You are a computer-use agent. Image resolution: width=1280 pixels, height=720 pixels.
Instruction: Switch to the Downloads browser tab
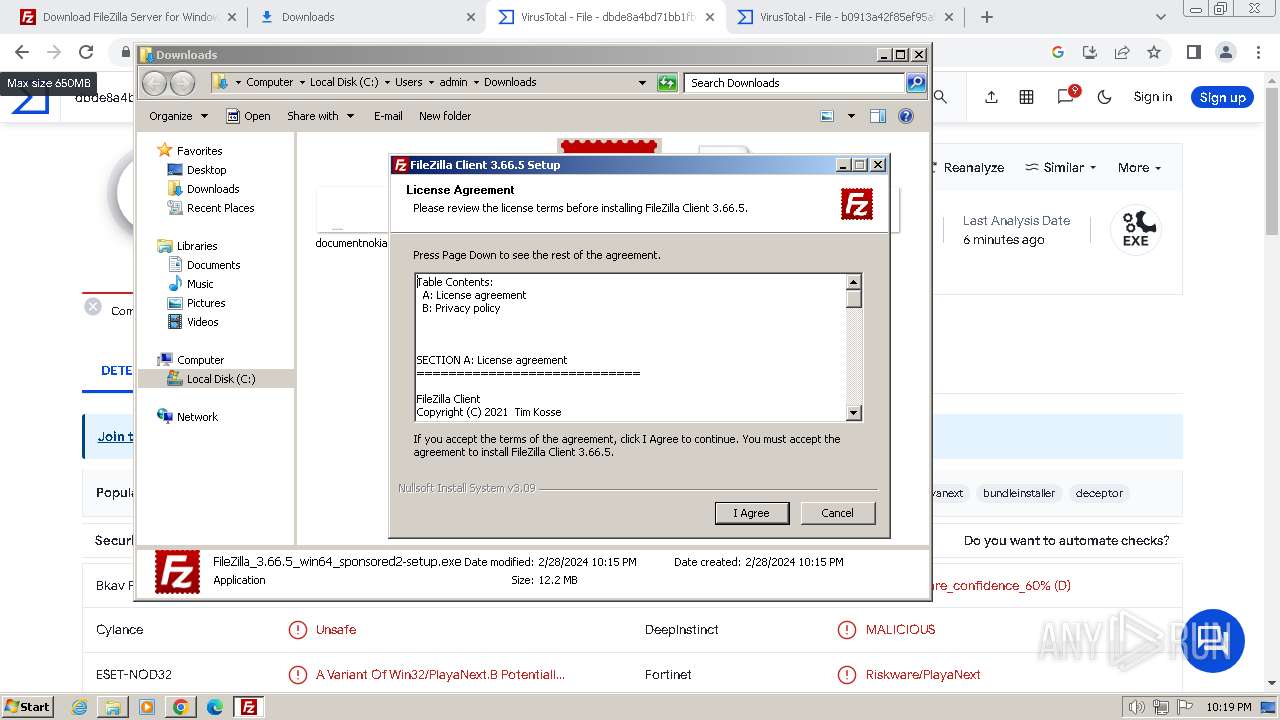(367, 17)
